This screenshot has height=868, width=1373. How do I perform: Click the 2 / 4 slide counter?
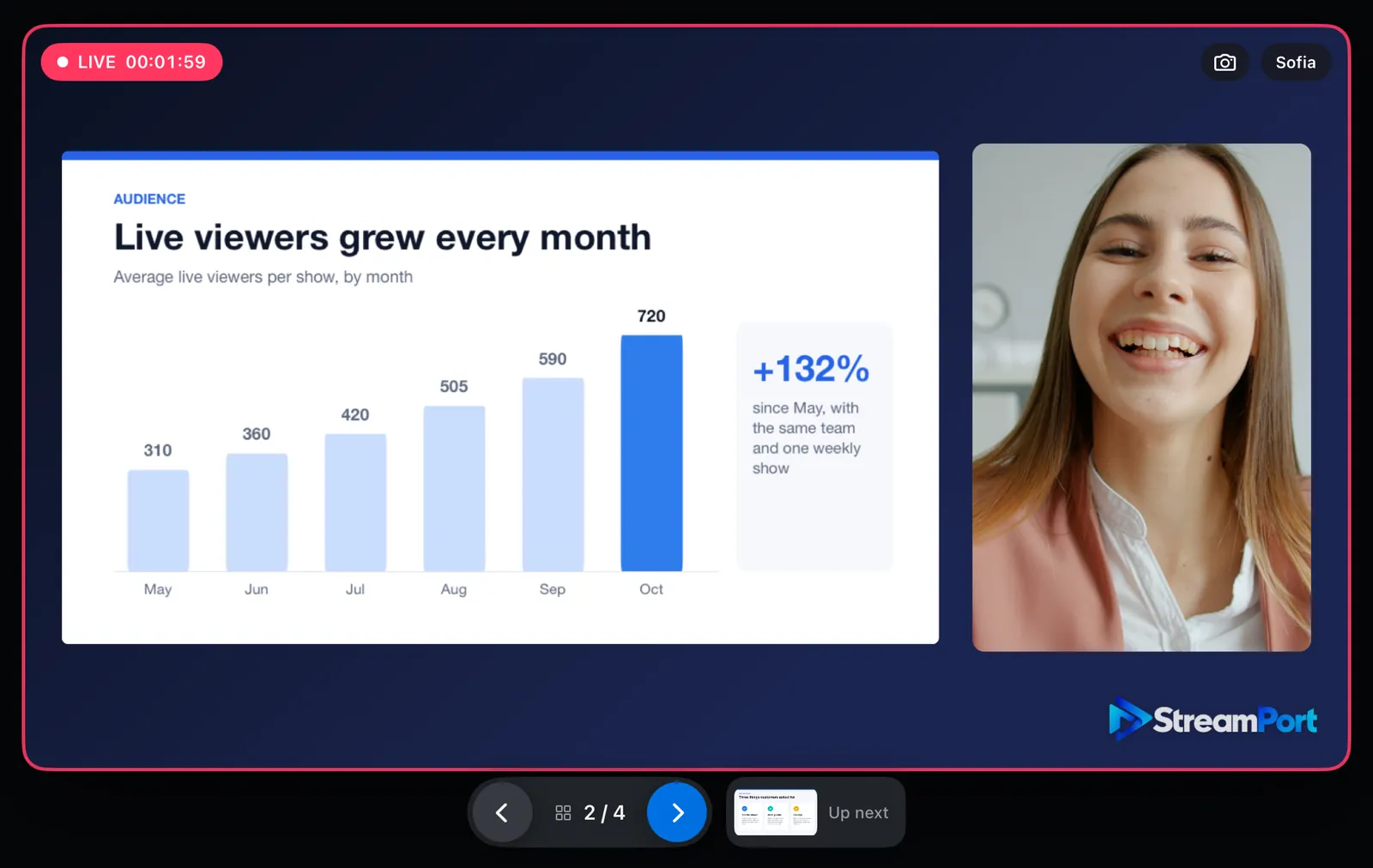pyautogui.click(x=604, y=812)
